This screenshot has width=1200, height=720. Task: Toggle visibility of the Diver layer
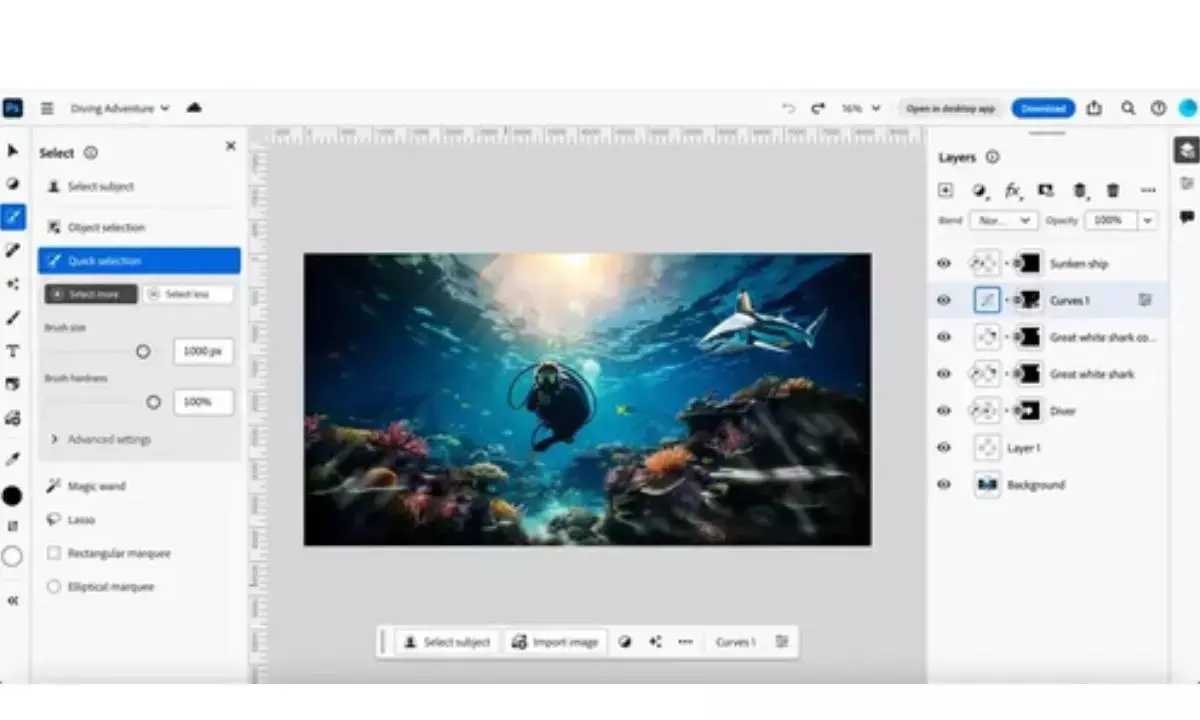tap(942, 411)
